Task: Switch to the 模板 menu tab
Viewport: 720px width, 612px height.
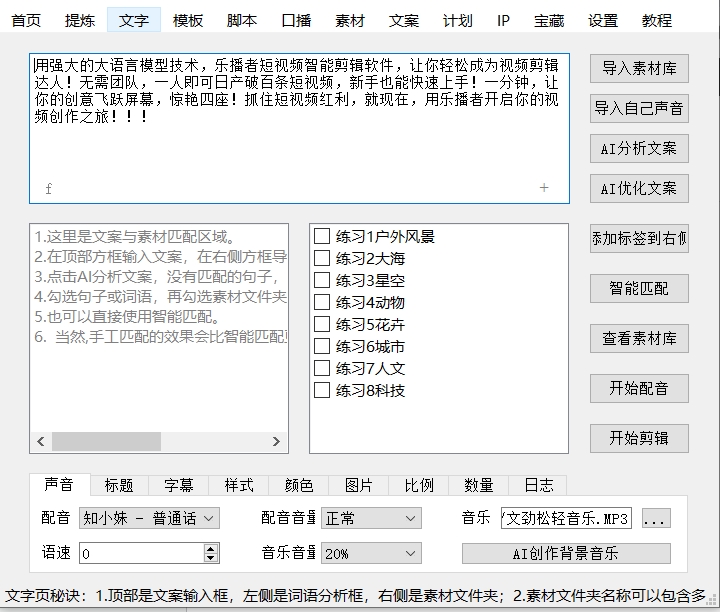Action: coord(188,20)
